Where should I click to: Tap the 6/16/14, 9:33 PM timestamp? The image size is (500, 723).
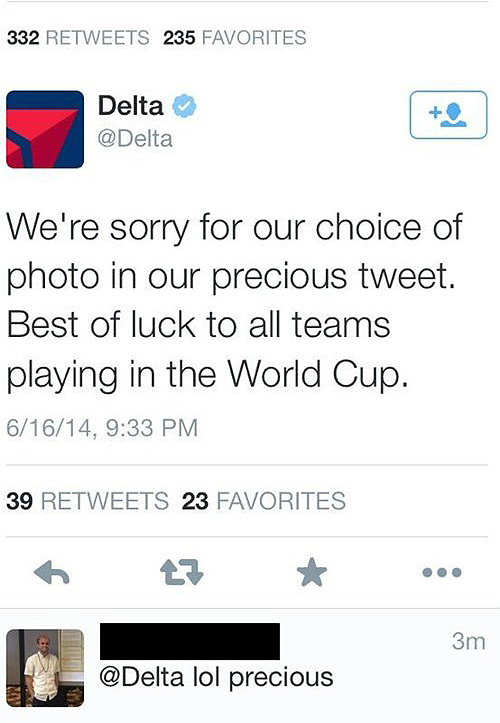[102, 428]
